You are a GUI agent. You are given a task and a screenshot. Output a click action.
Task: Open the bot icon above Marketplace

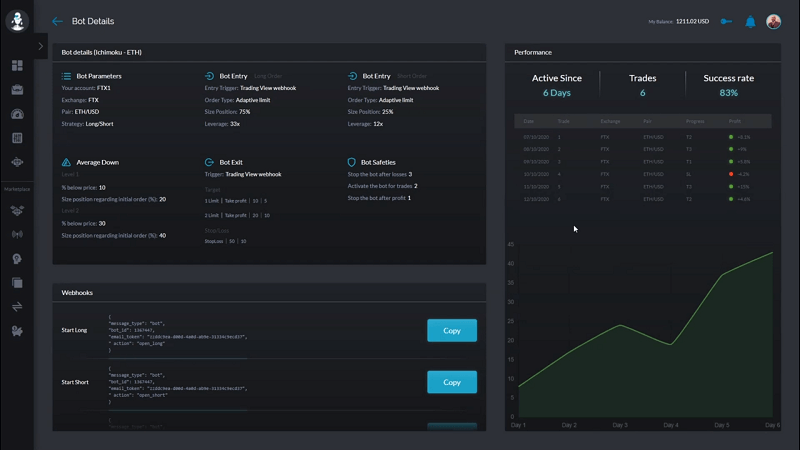[17, 162]
